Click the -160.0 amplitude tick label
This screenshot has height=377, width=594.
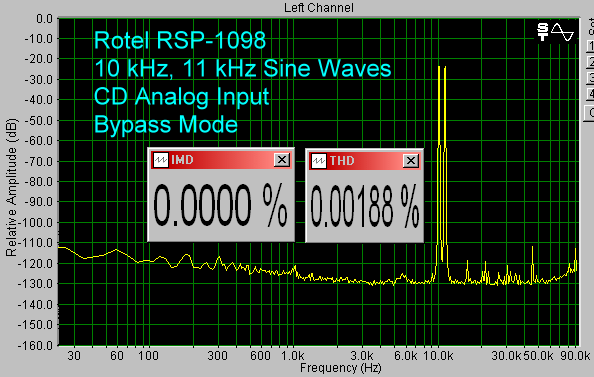[36, 345]
